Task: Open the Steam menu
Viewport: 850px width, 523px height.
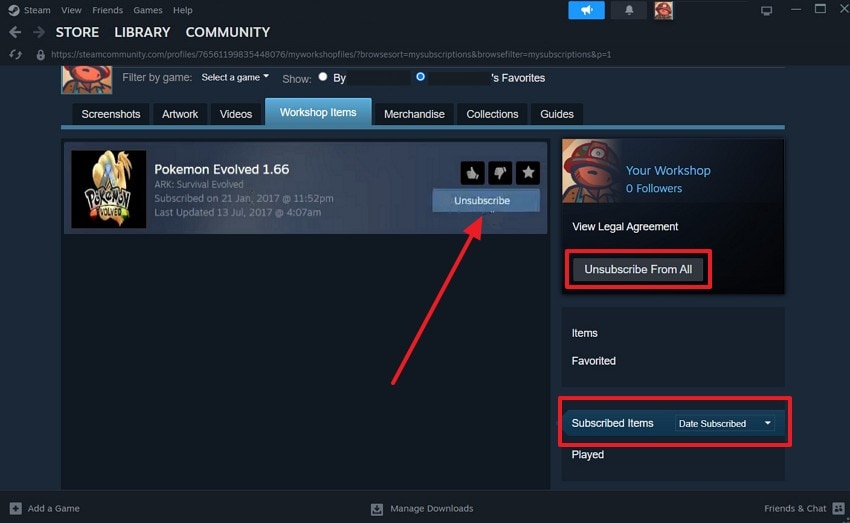Action: point(37,10)
